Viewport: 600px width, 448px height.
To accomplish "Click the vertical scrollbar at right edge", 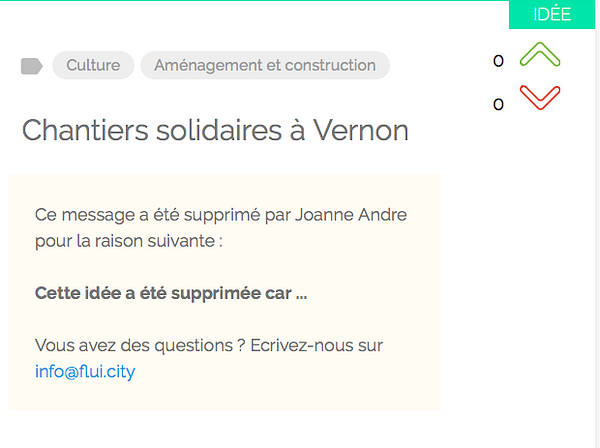I will [x=597, y=224].
